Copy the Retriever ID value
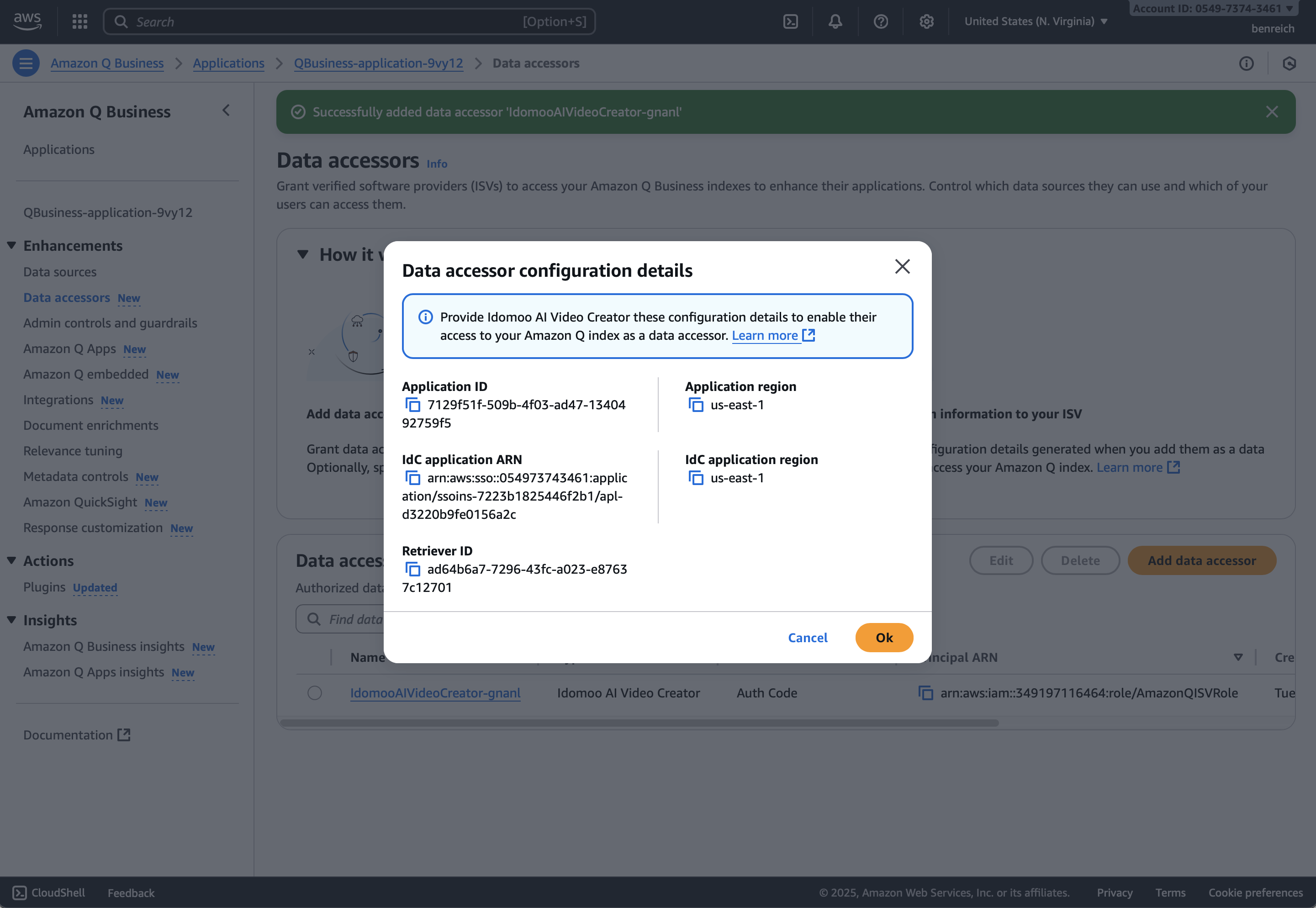1316x908 pixels. pyautogui.click(x=412, y=570)
